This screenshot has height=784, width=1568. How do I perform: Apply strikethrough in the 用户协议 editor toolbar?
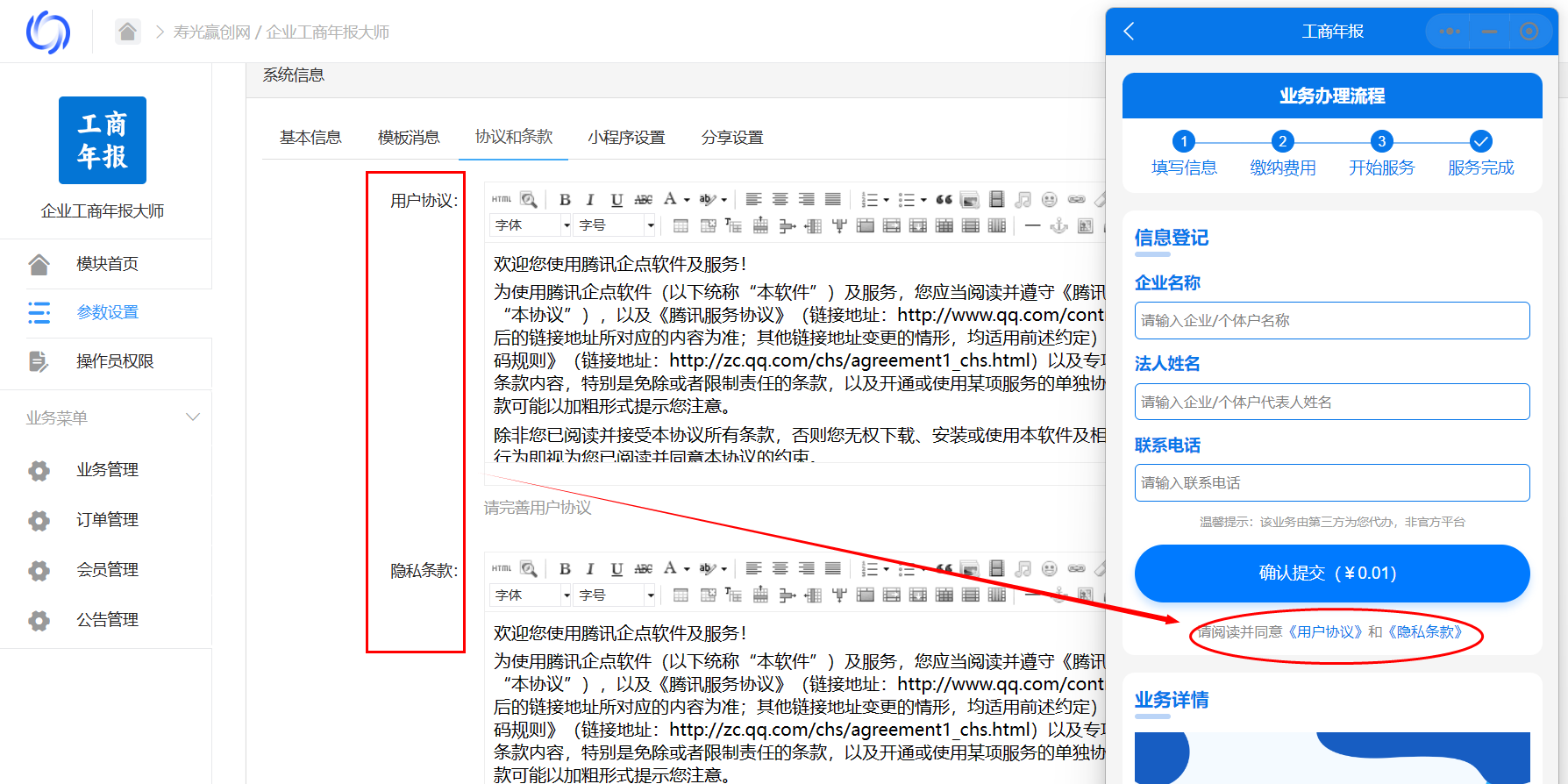pos(643,200)
